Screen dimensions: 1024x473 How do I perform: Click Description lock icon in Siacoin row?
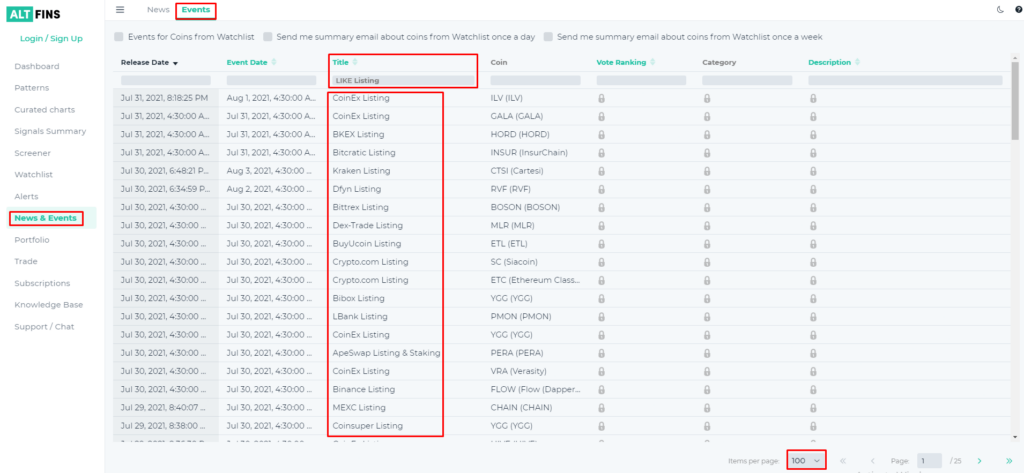click(813, 262)
